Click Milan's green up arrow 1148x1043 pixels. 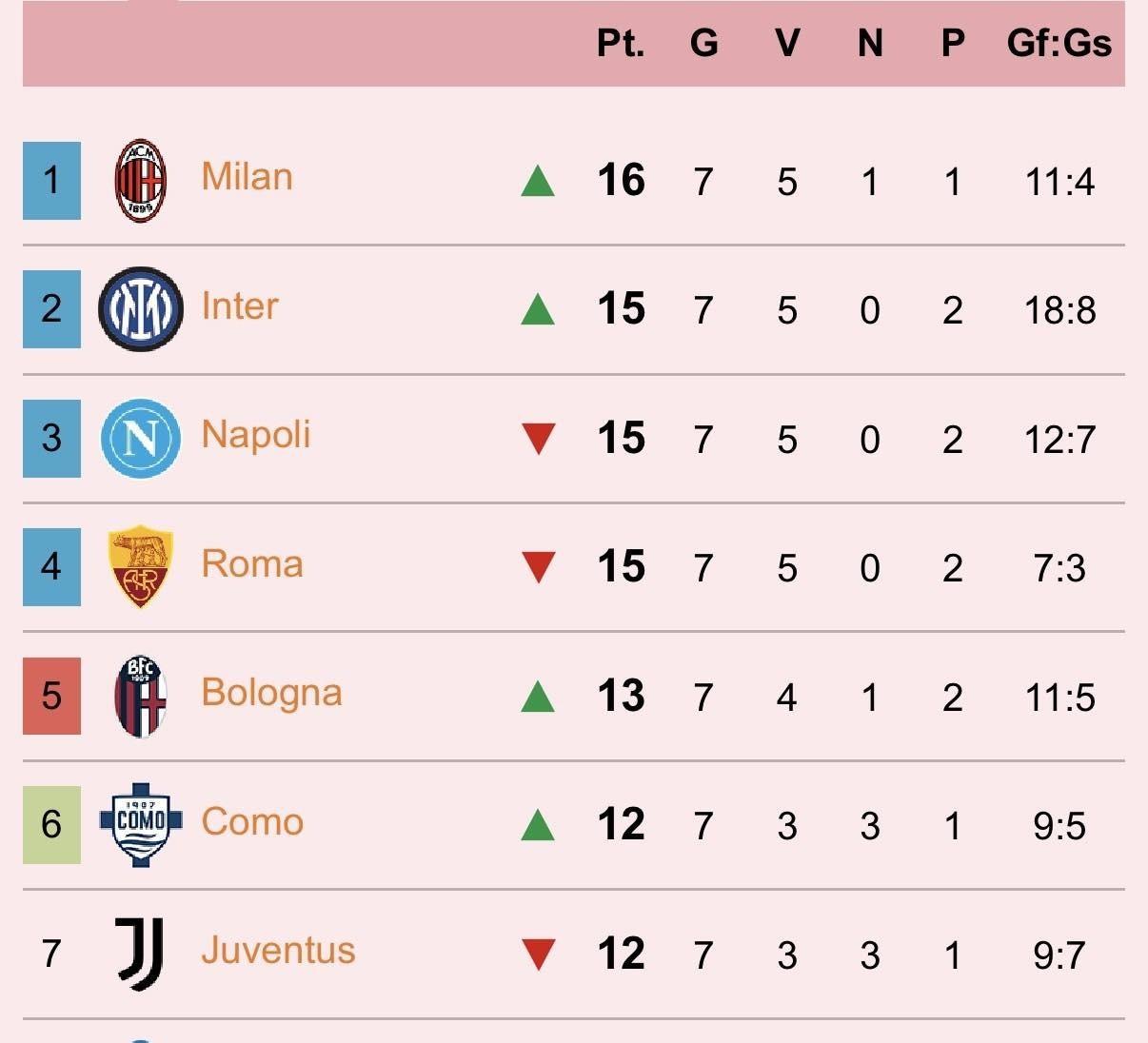(x=538, y=181)
